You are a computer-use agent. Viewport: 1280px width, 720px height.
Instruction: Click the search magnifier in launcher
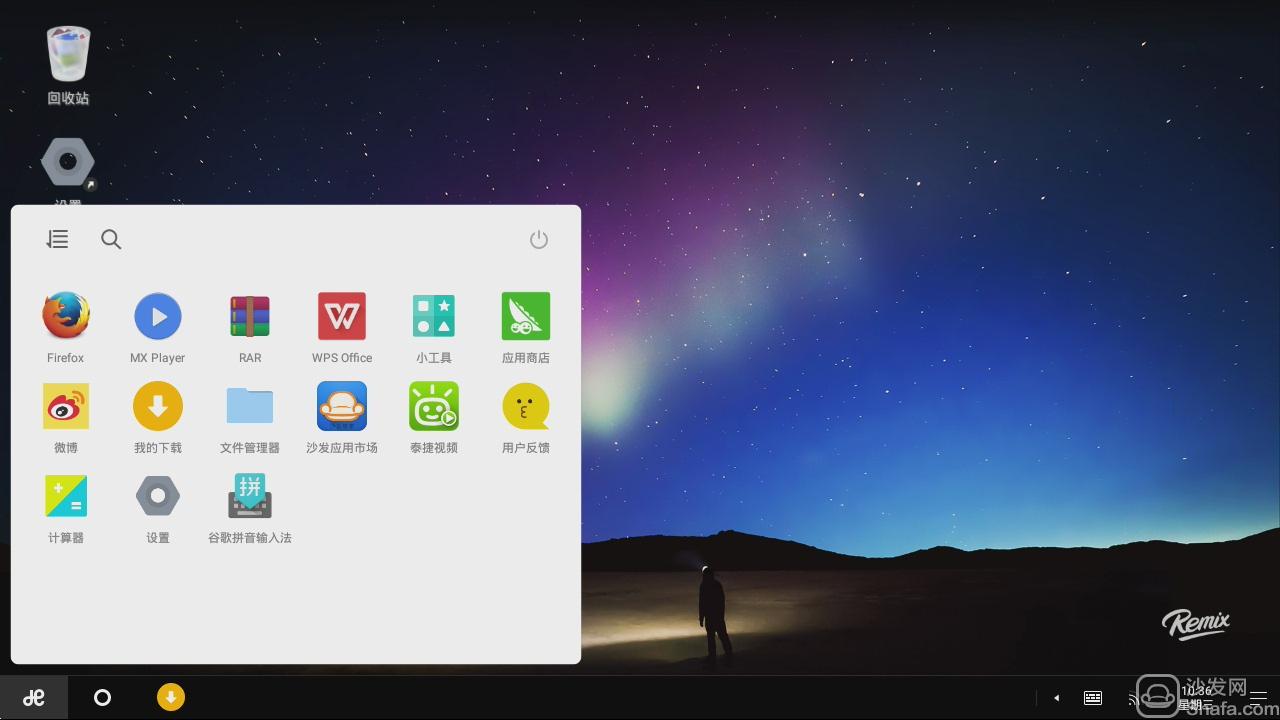point(111,239)
